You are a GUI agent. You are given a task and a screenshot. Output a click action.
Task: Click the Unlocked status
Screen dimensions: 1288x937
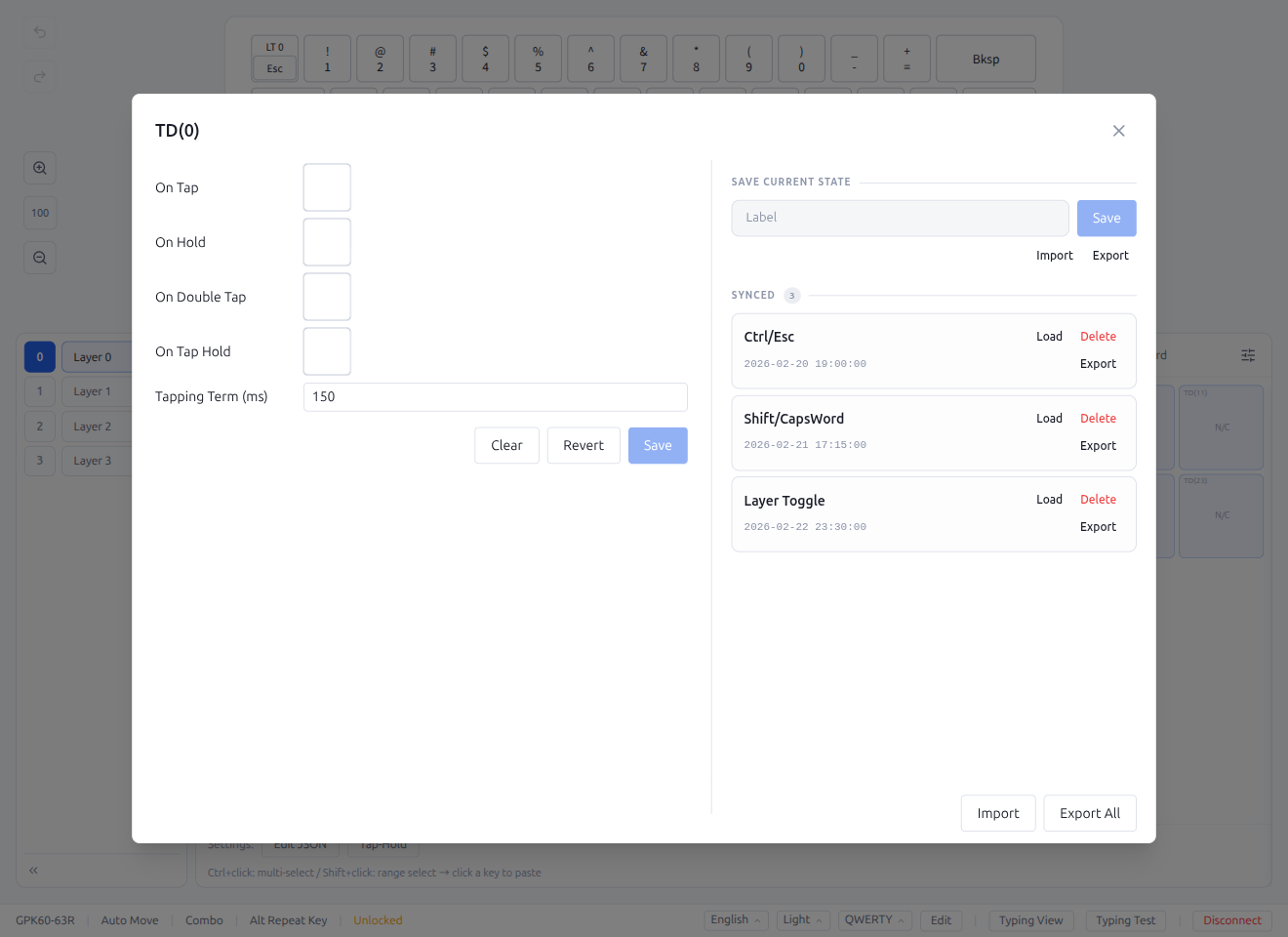378,920
